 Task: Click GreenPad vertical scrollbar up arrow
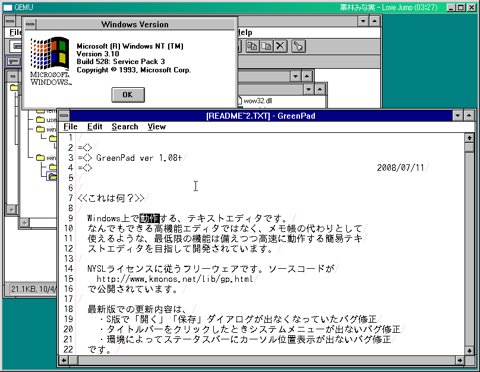[469, 138]
